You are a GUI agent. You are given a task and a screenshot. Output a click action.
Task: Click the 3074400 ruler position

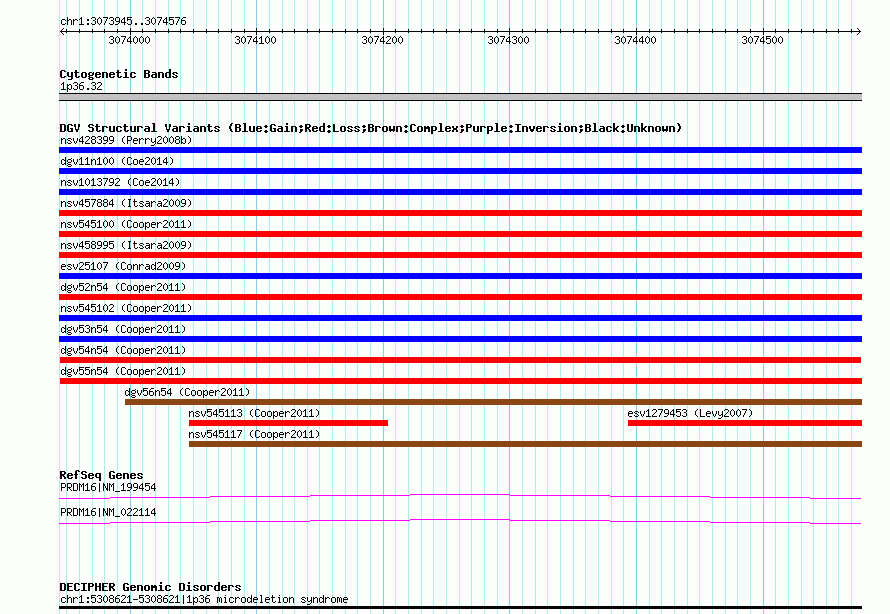click(x=636, y=40)
